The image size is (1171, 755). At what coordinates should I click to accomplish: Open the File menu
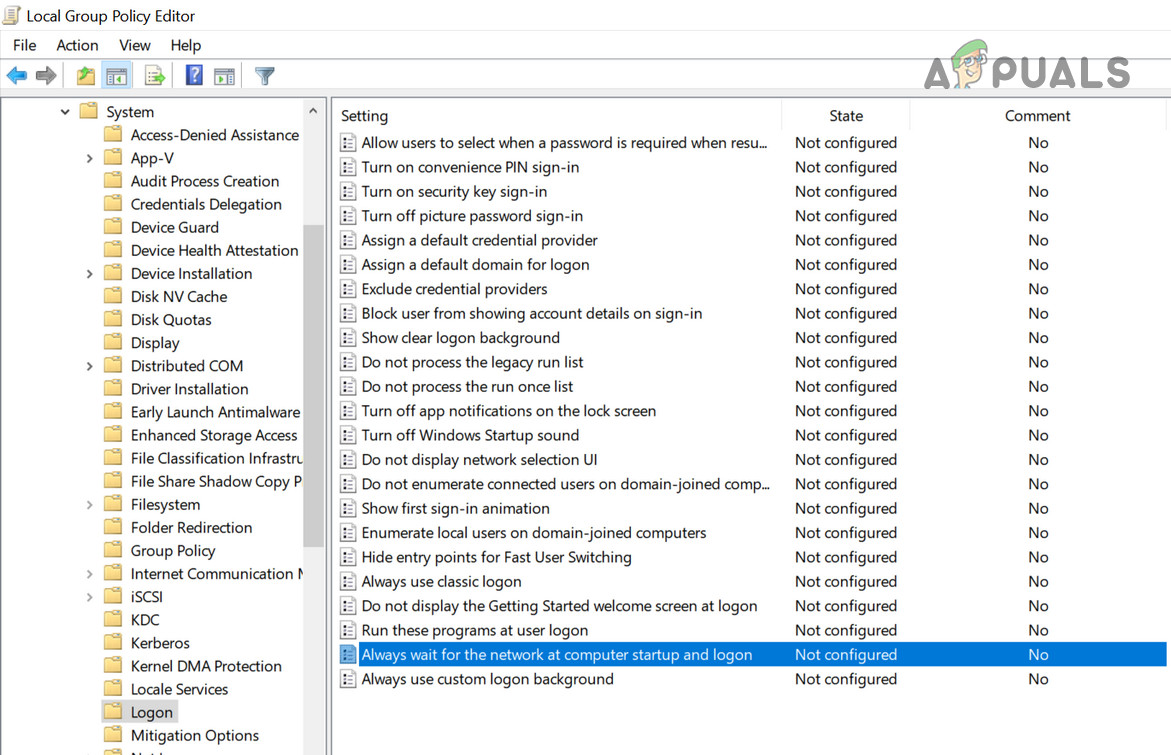click(24, 45)
